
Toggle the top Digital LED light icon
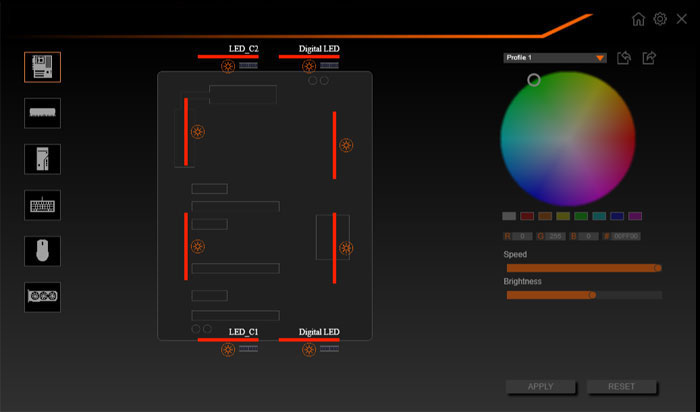tap(309, 67)
